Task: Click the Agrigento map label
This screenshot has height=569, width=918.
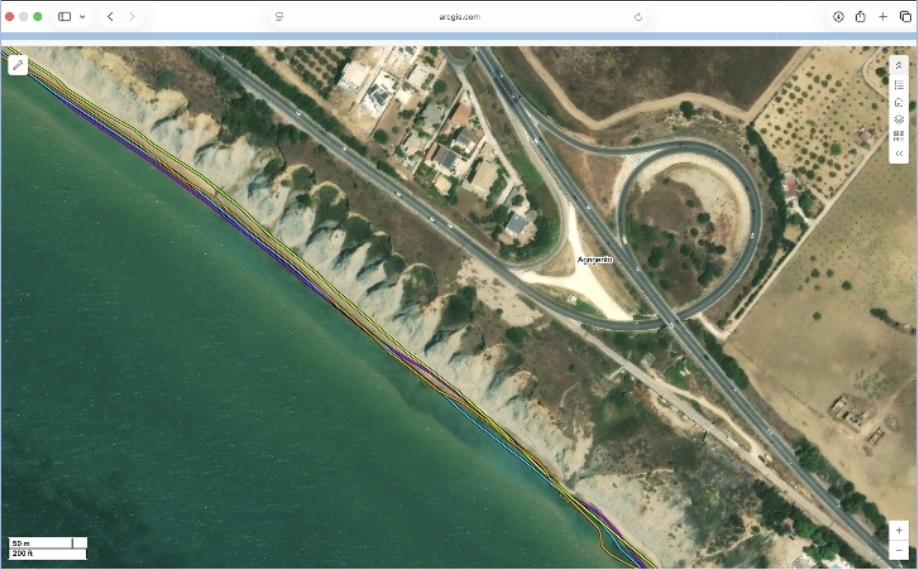Action: 594,260
